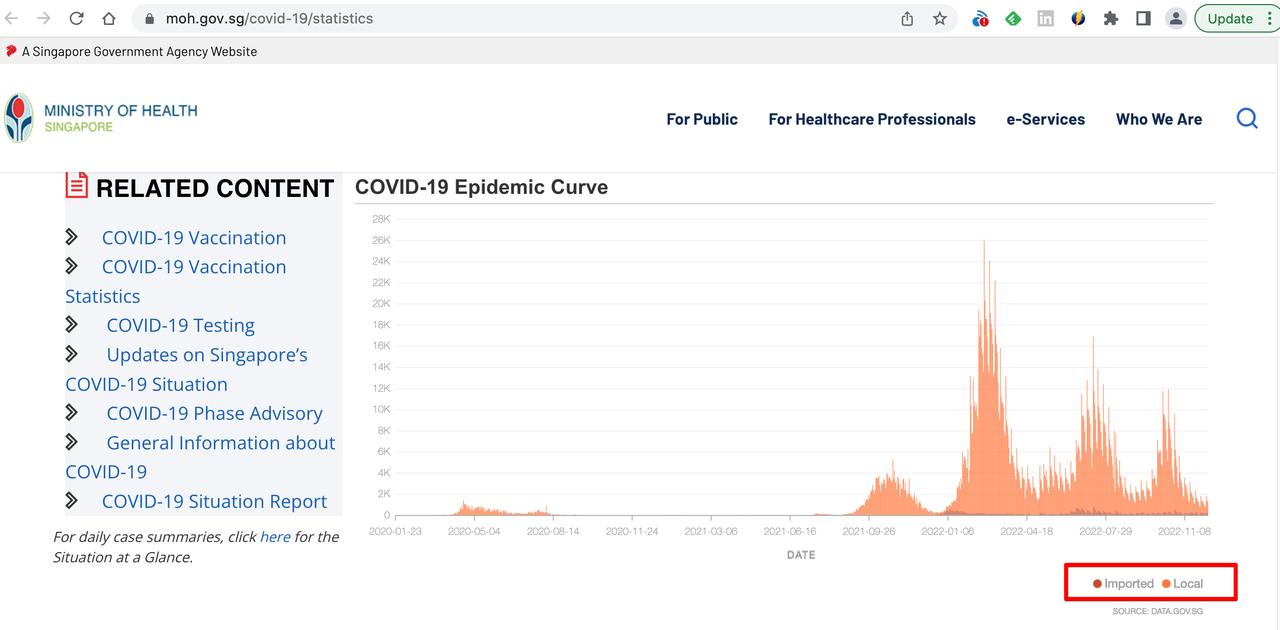This screenshot has width=1280, height=630.
Task: Open the browser profile avatar icon
Action: click(x=1176, y=18)
